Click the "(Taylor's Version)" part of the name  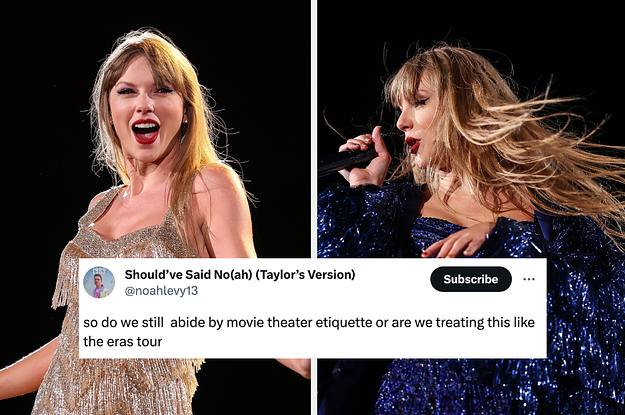coord(305,275)
